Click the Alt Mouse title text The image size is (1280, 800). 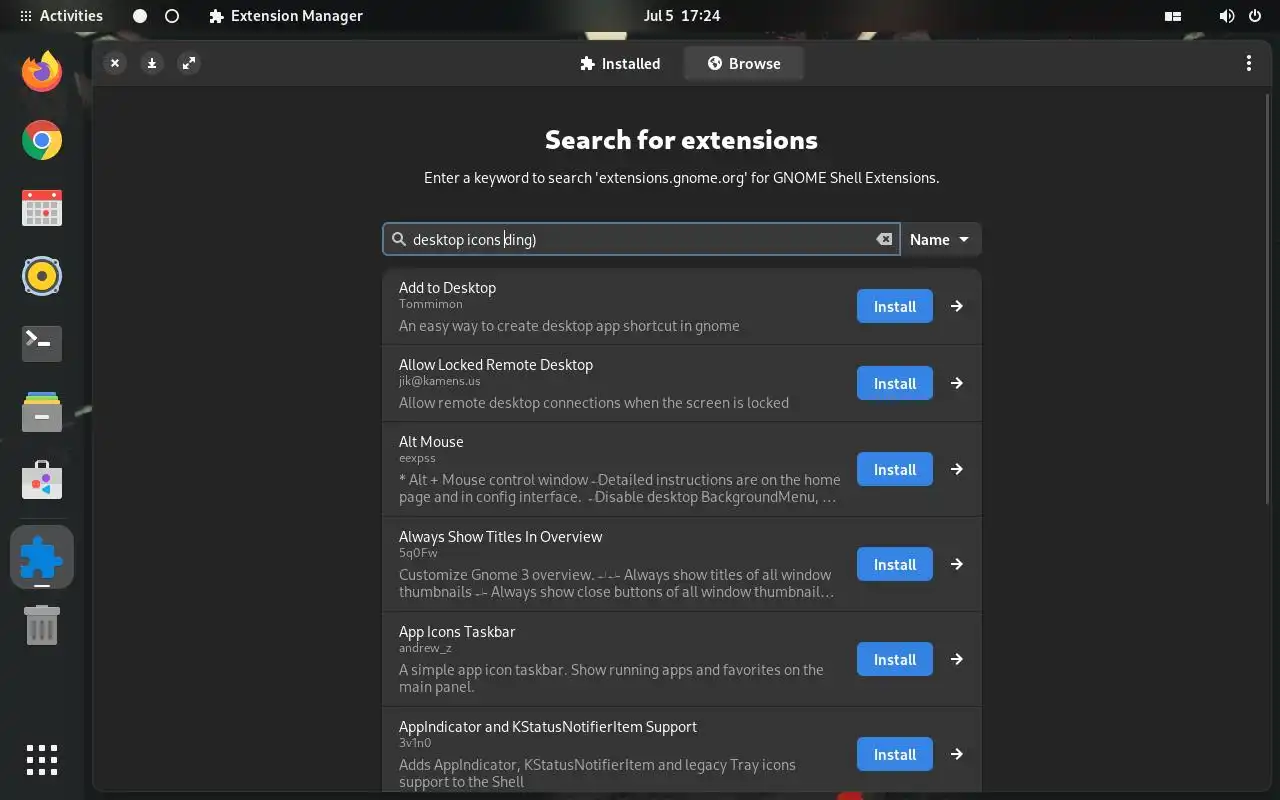click(x=431, y=441)
